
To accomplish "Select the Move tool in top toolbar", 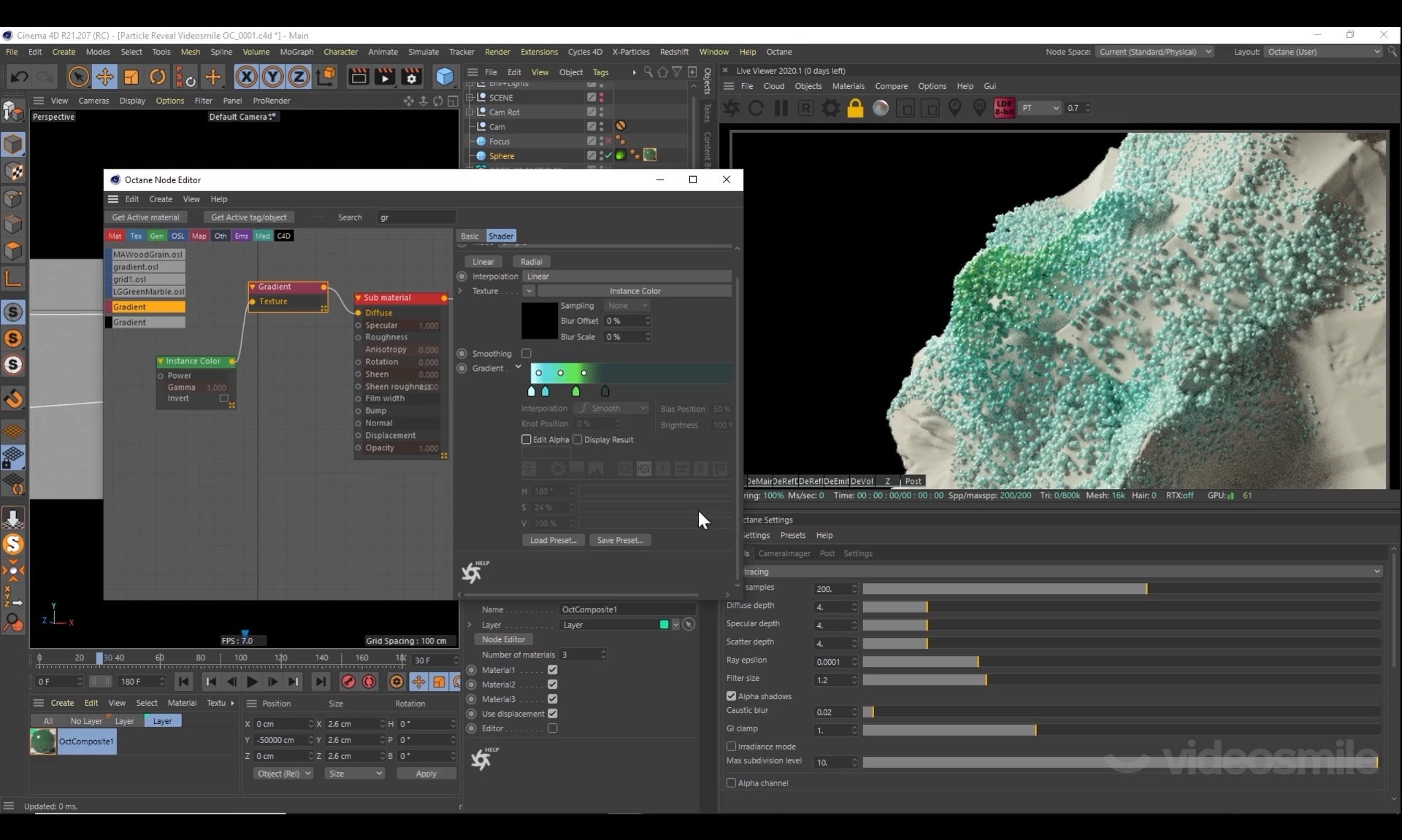I will point(104,77).
